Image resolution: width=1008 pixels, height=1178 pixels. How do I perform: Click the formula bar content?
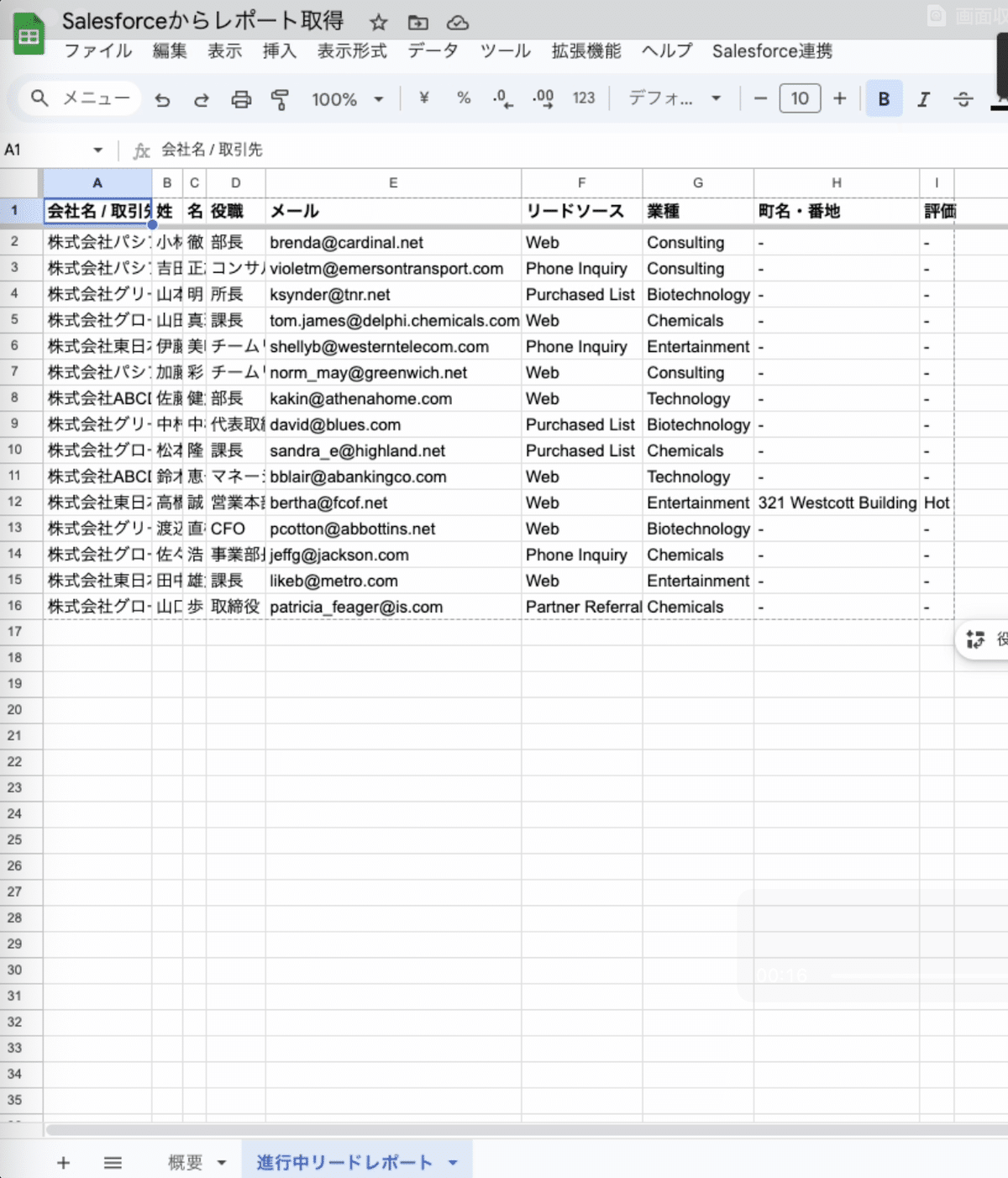click(212, 150)
